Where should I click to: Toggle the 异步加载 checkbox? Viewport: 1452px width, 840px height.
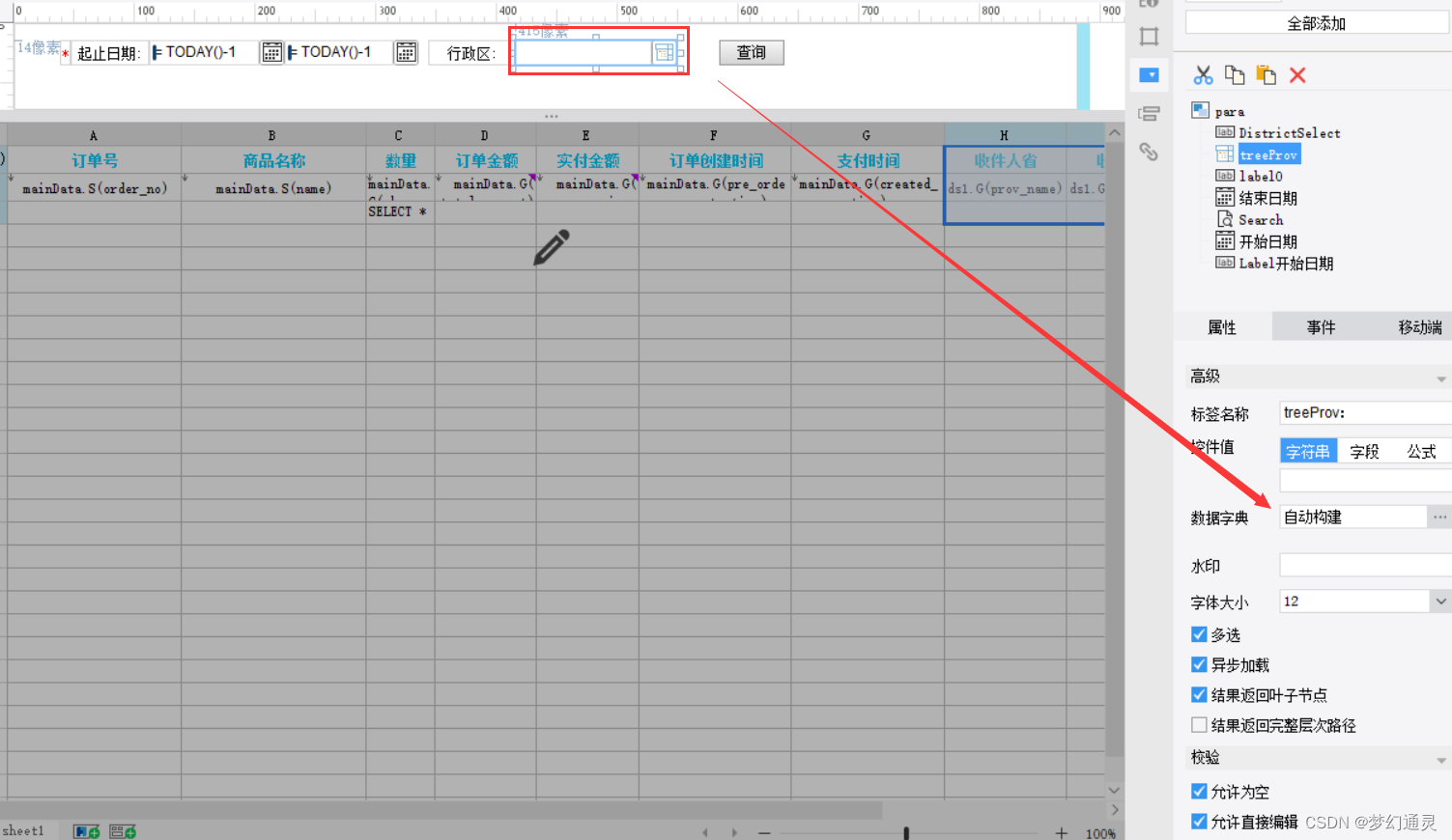click(x=1199, y=664)
